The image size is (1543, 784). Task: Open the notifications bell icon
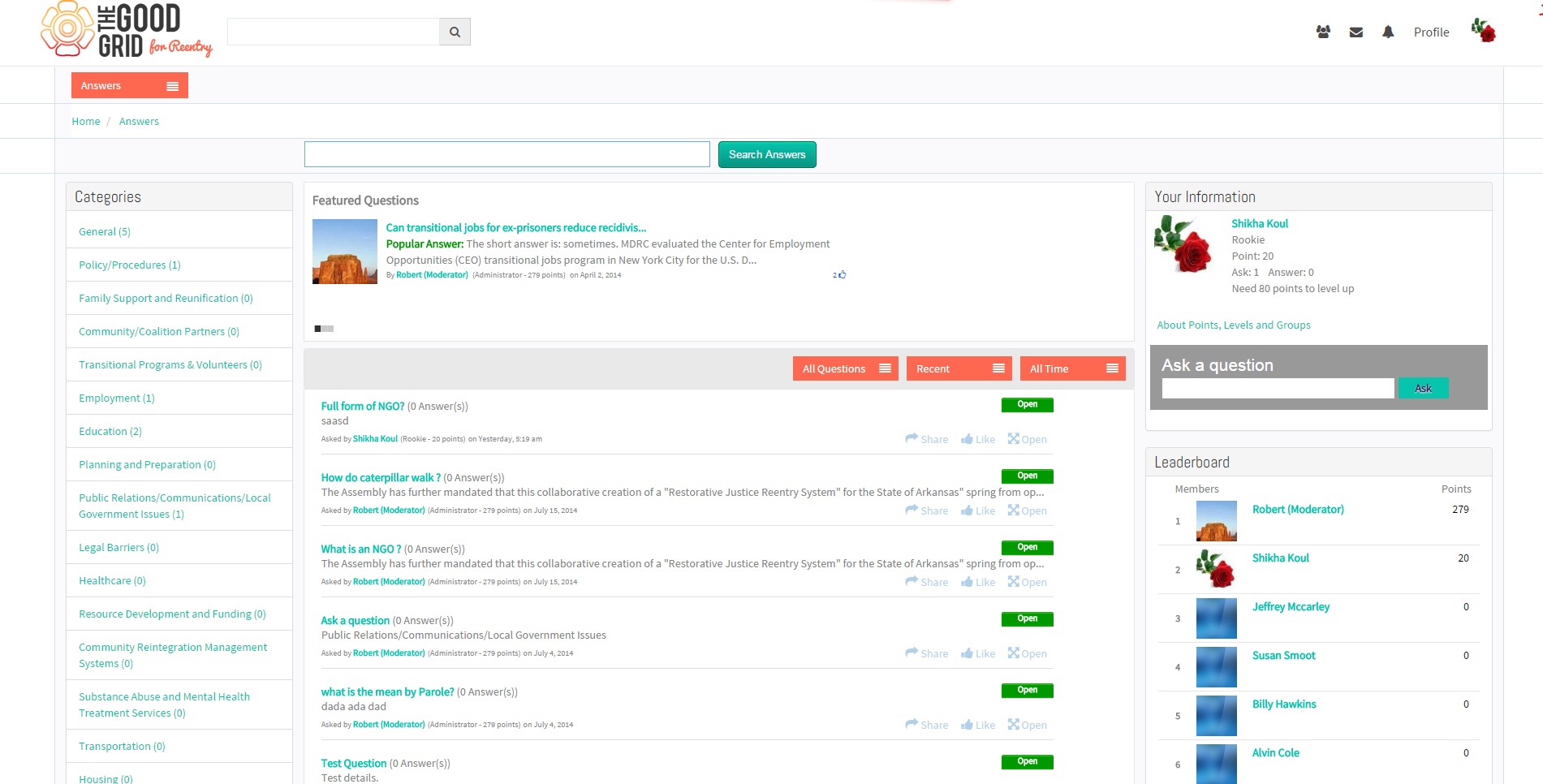1388,32
